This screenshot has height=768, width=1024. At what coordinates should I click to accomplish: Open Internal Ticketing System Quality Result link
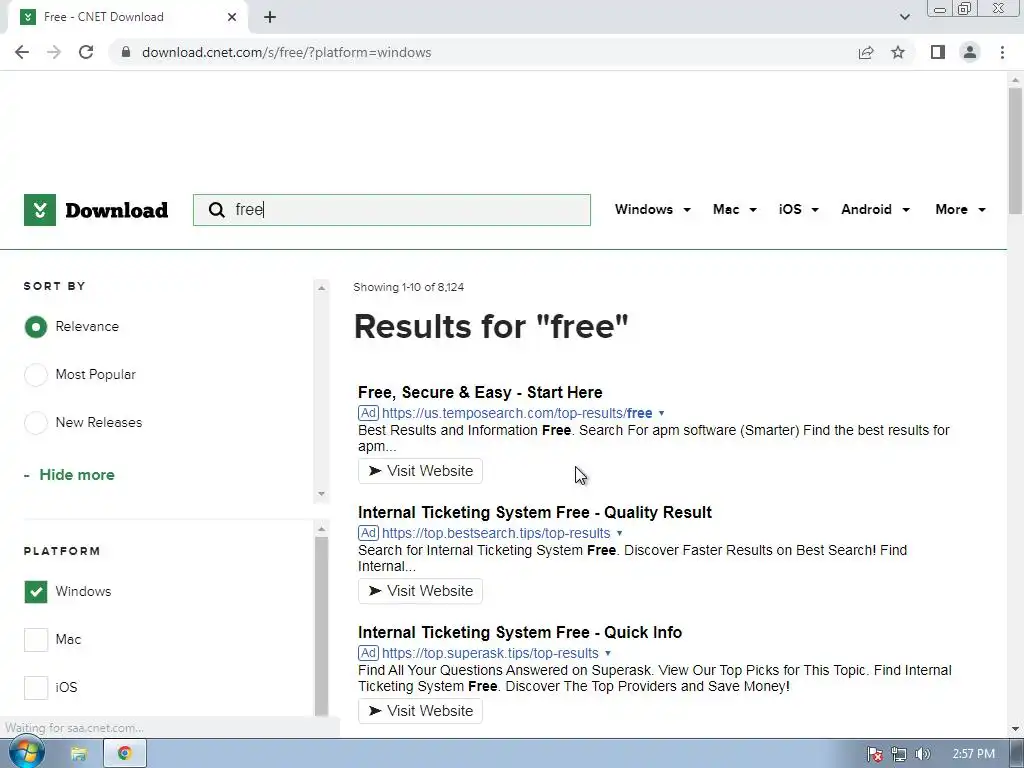click(x=535, y=512)
